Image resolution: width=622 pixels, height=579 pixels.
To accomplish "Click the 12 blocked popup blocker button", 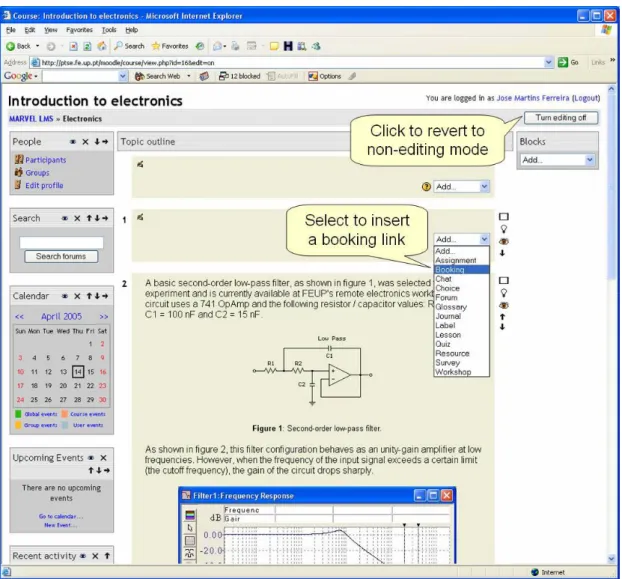I will [x=240, y=76].
